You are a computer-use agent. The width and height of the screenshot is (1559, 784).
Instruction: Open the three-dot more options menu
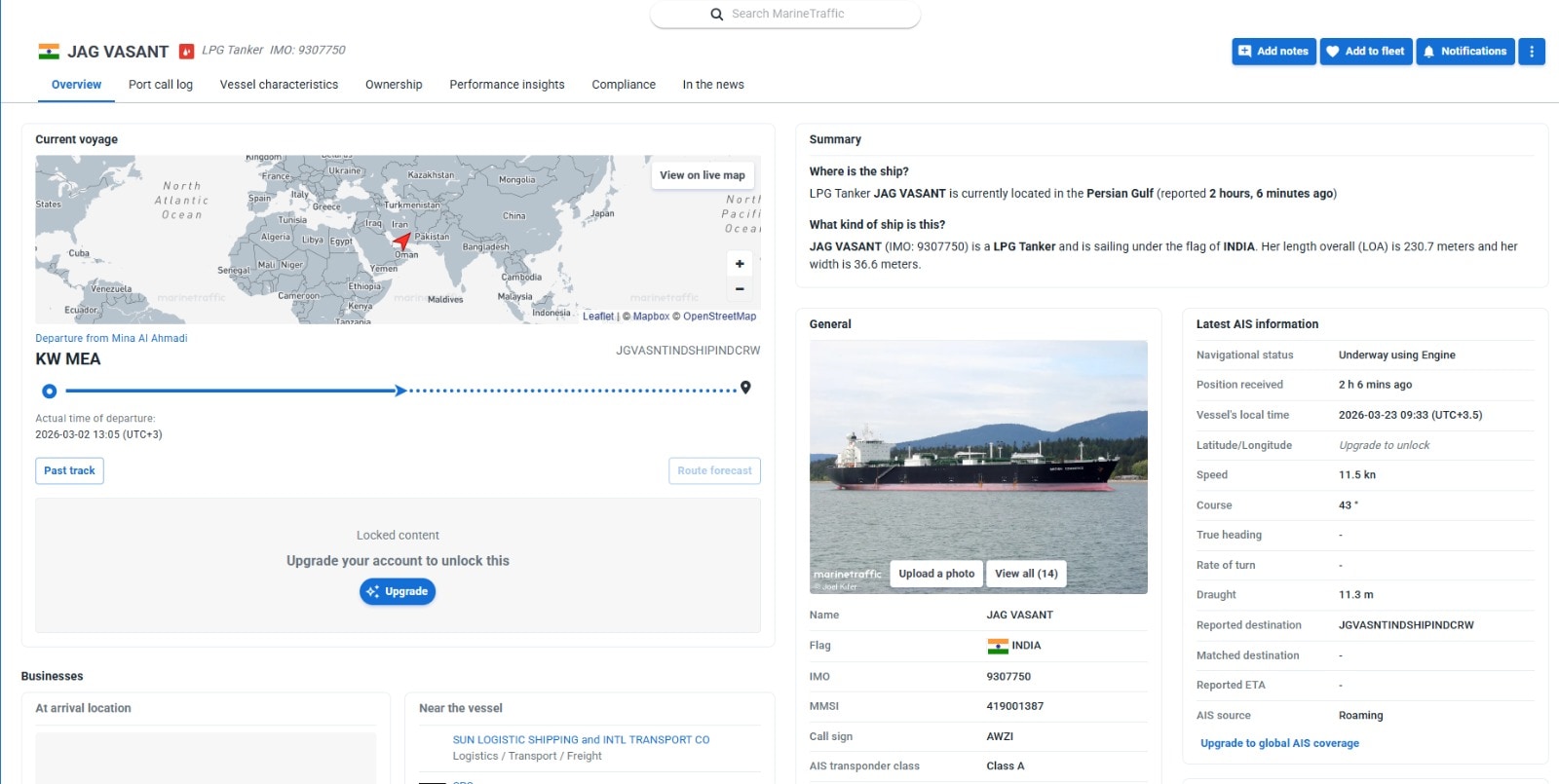(x=1532, y=52)
